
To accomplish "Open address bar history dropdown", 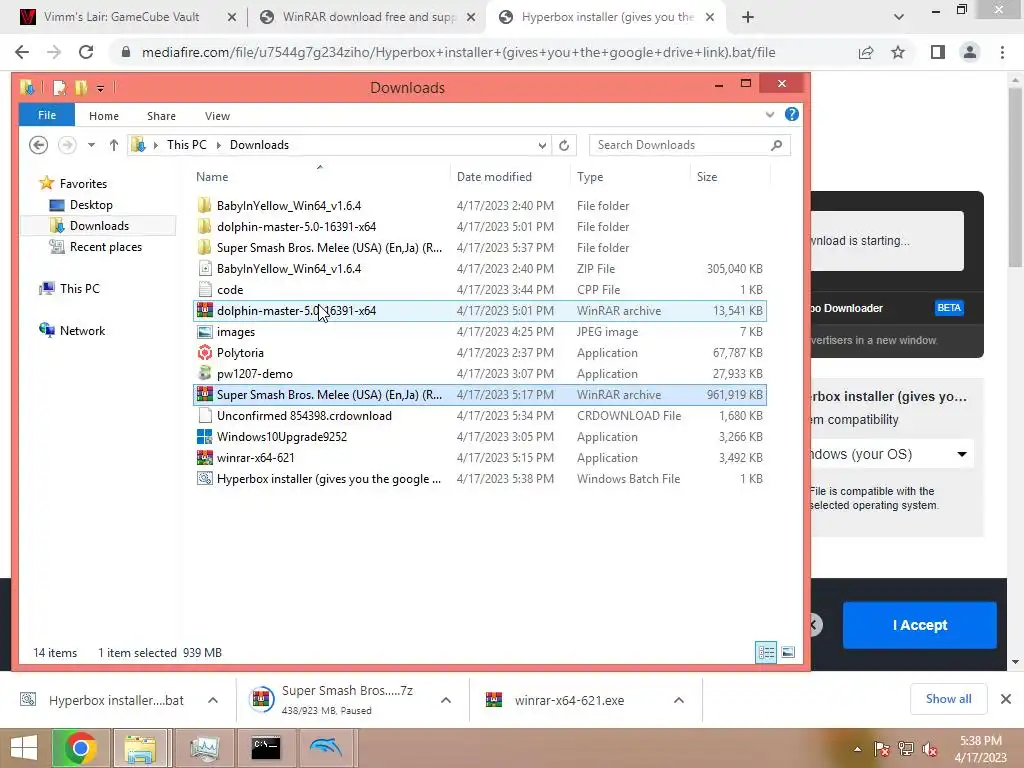I will [x=542, y=145].
